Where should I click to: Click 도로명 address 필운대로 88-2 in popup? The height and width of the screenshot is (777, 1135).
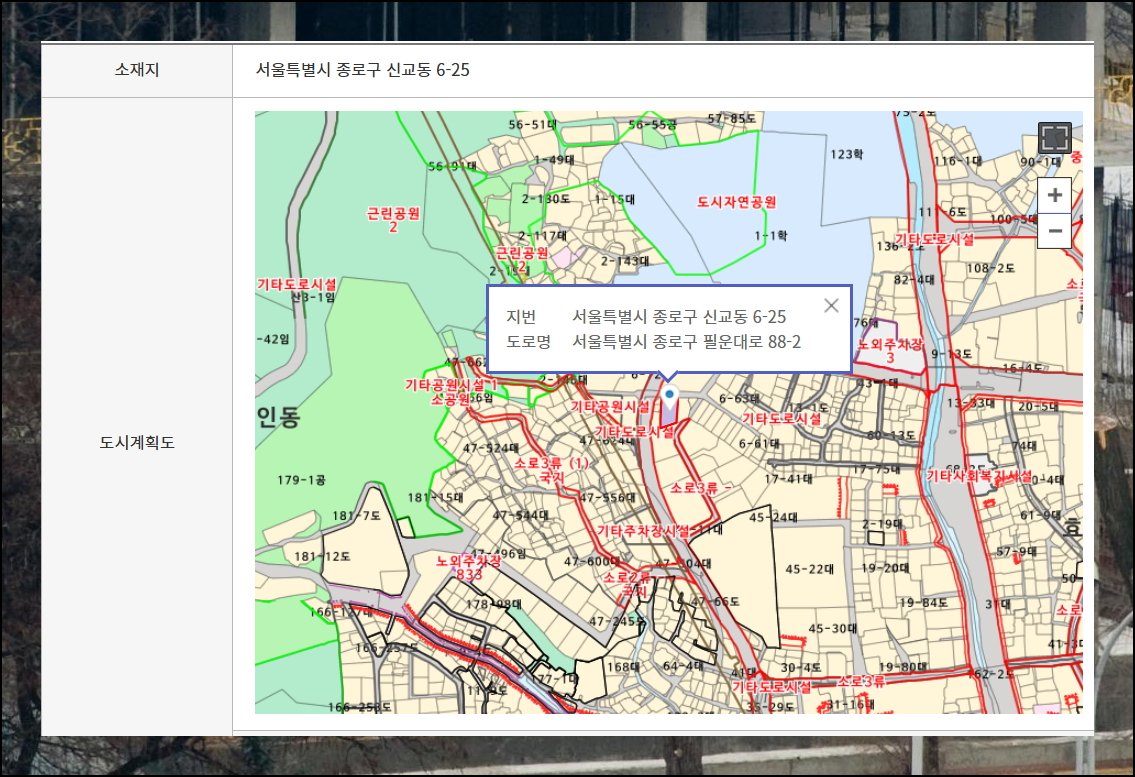(x=687, y=342)
